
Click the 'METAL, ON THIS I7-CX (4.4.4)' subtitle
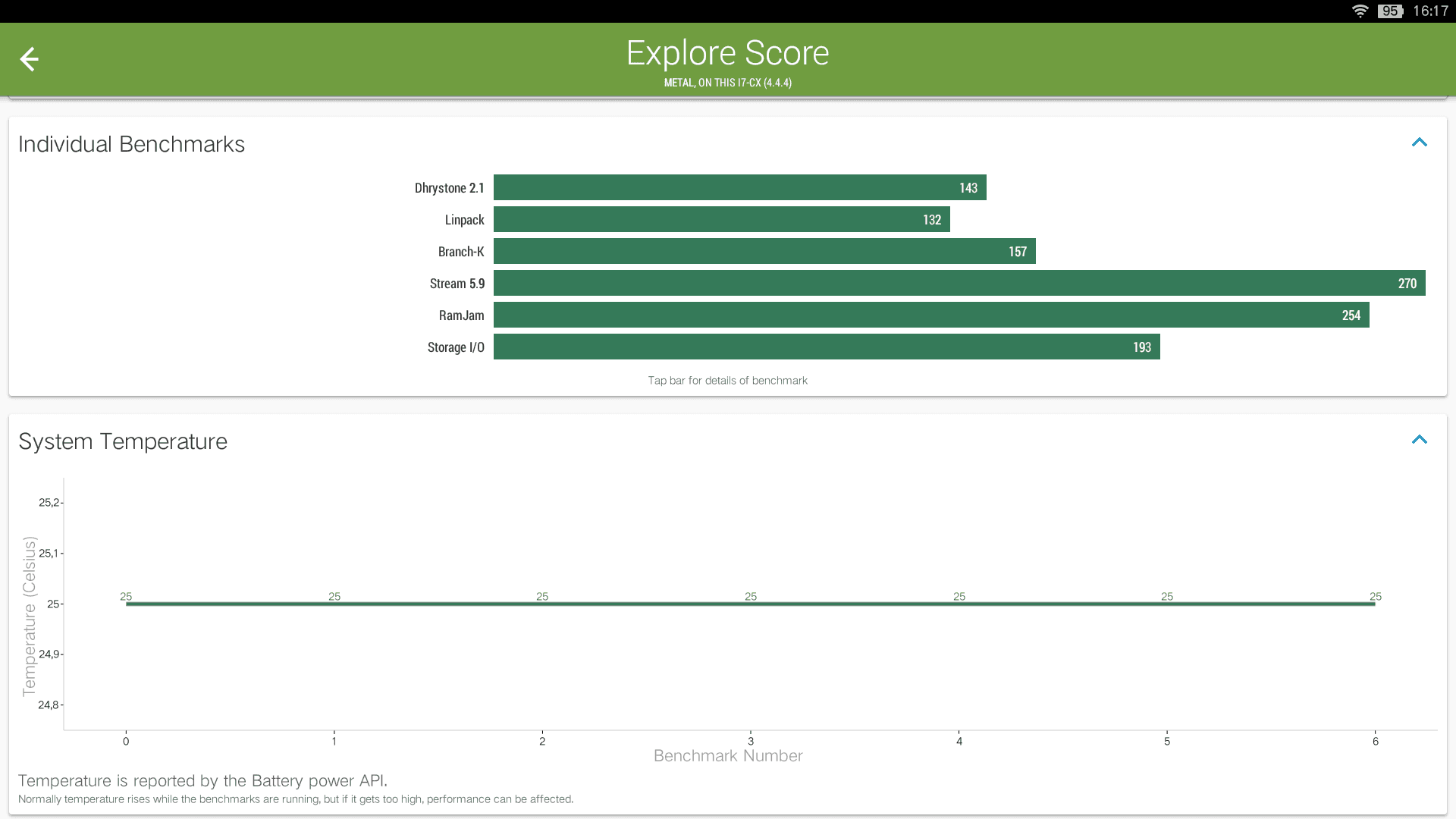click(728, 83)
